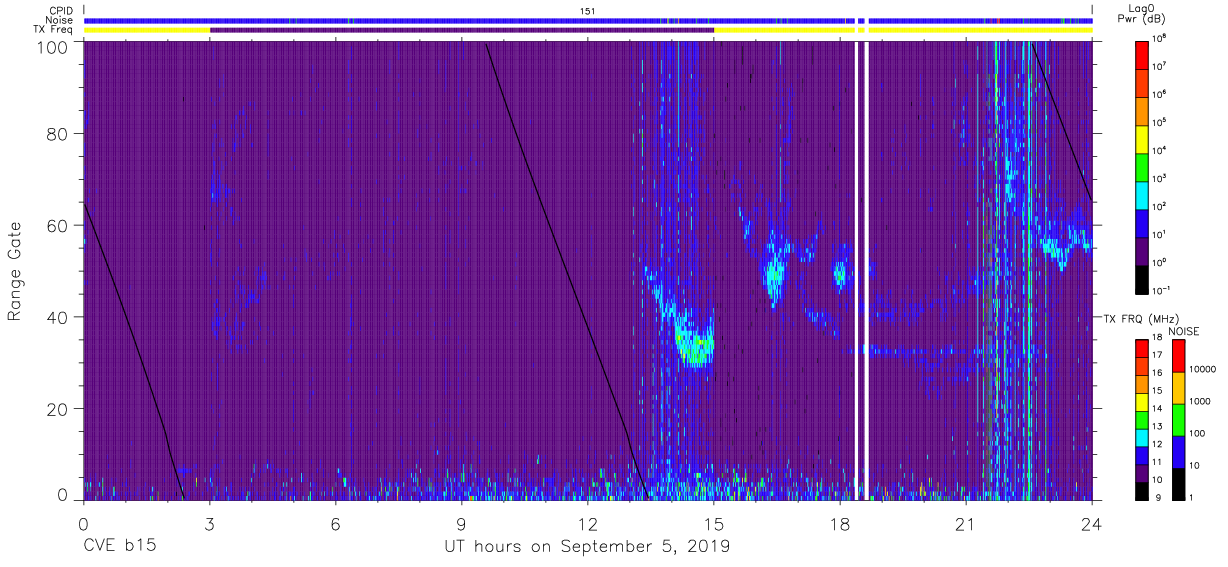Click the Range Gate tick label '20'
This screenshot has height=567, width=1228.
58,409
